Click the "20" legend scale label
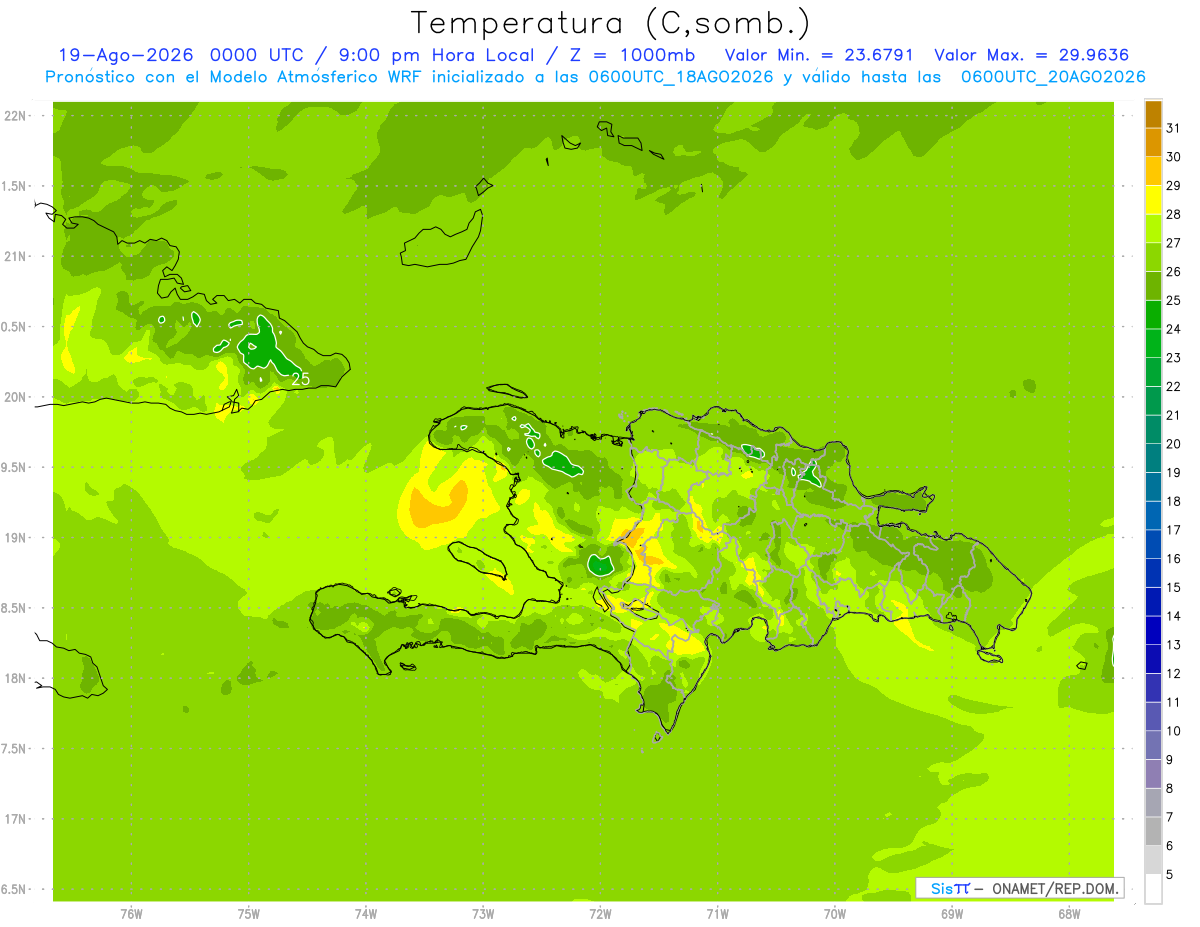The height and width of the screenshot is (927, 1200). pyautogui.click(x=1174, y=444)
